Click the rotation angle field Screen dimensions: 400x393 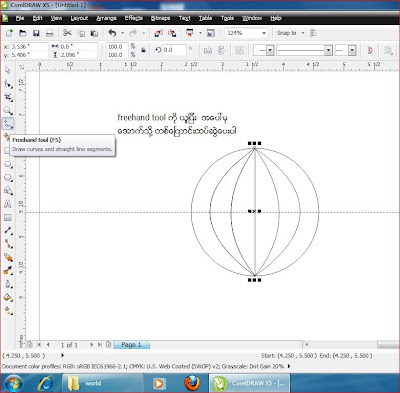pos(174,50)
